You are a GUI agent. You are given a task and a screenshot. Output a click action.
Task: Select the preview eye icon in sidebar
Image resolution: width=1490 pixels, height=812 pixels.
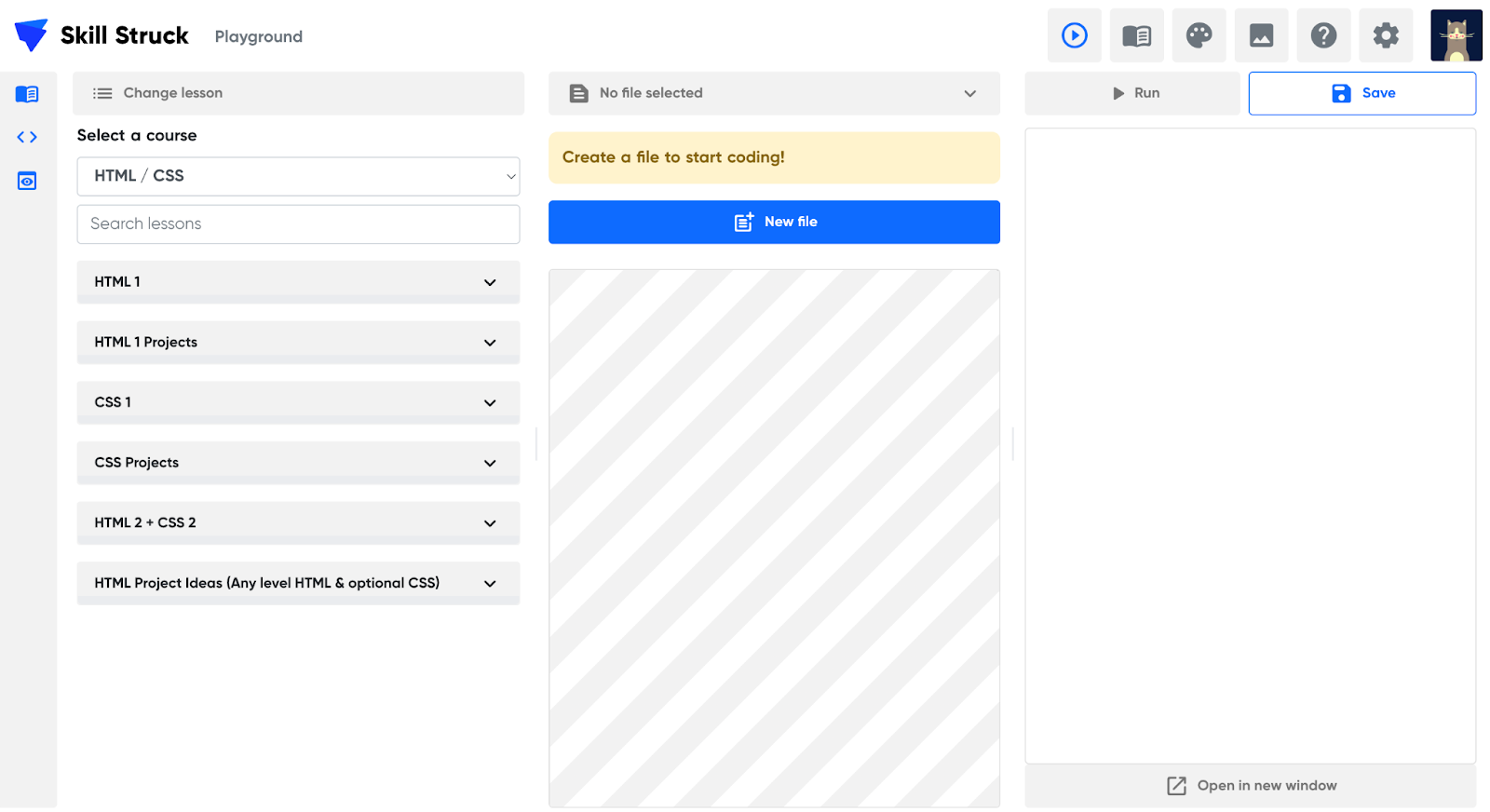click(x=27, y=181)
